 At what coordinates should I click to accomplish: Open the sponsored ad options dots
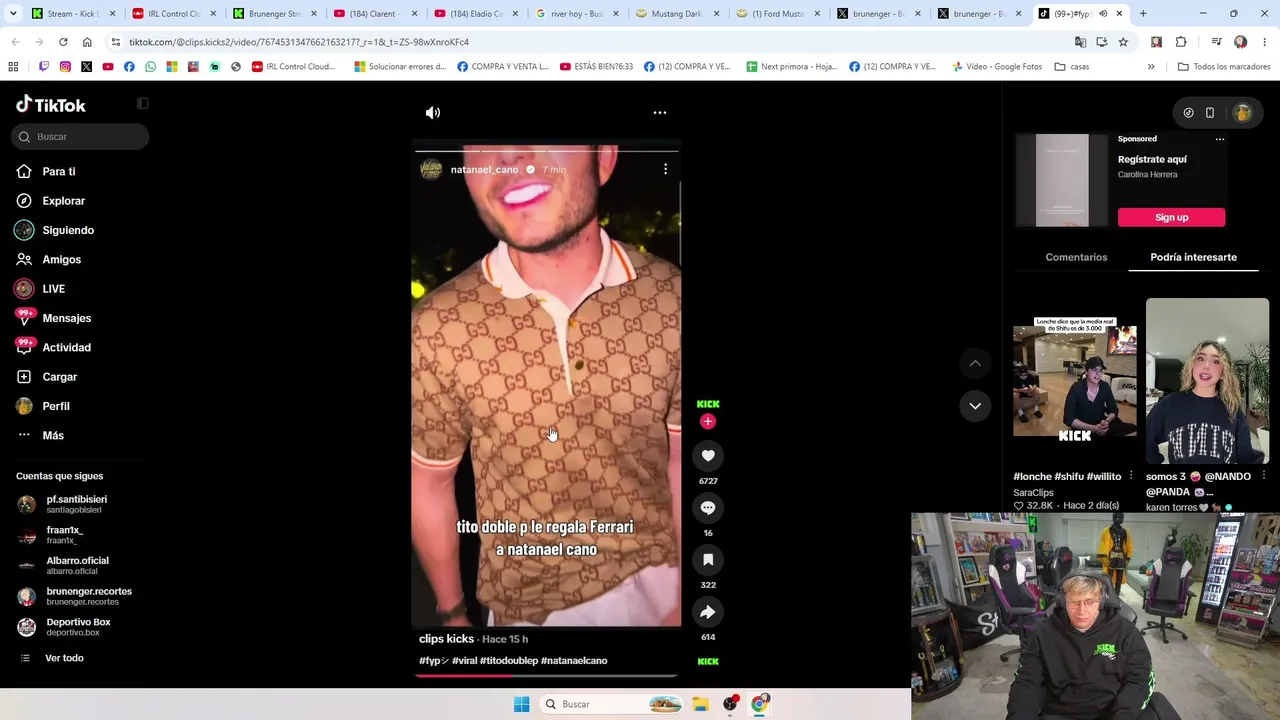[x=1220, y=139]
